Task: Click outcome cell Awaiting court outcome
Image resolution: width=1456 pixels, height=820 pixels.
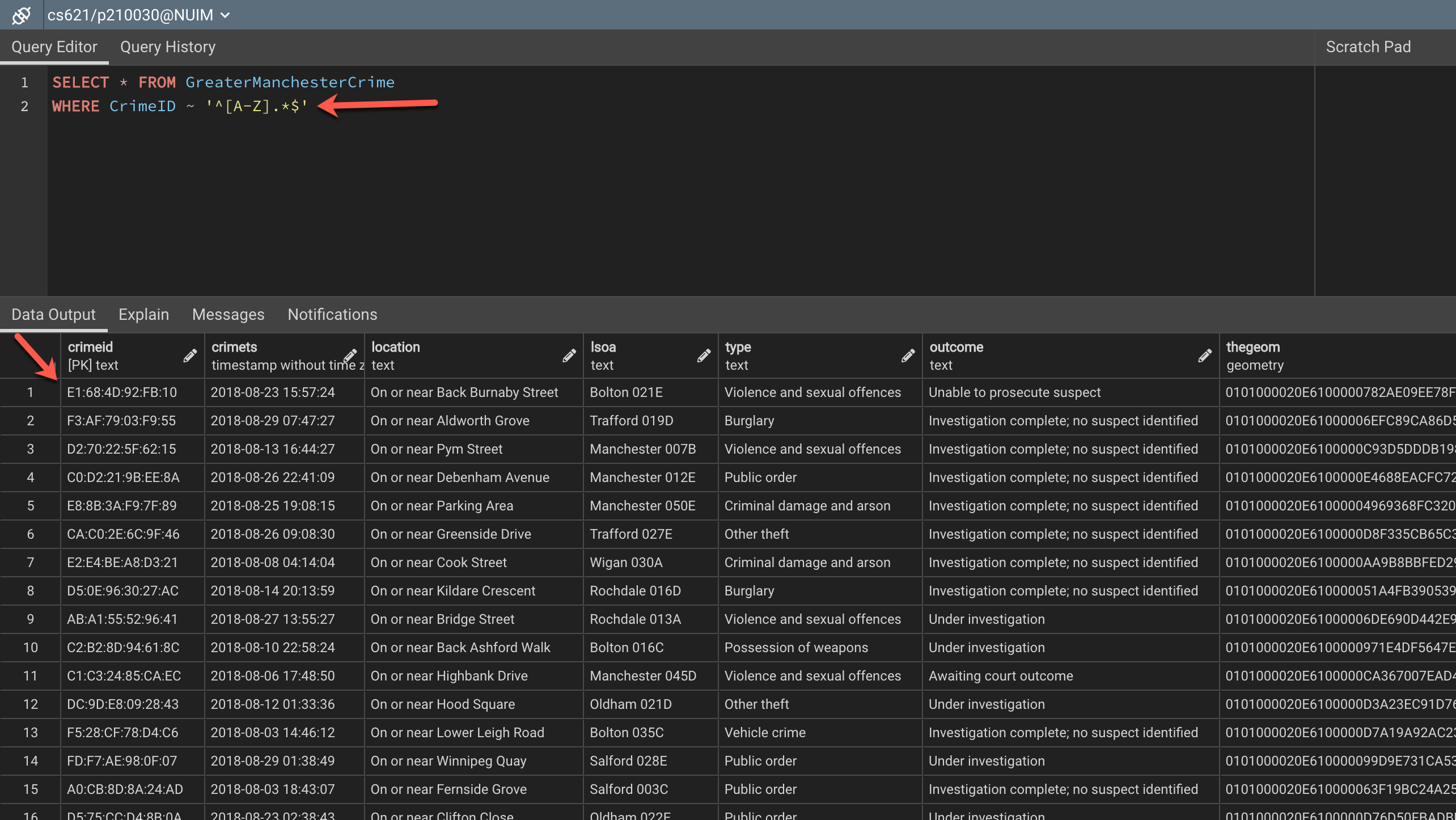Action: [x=1000, y=675]
